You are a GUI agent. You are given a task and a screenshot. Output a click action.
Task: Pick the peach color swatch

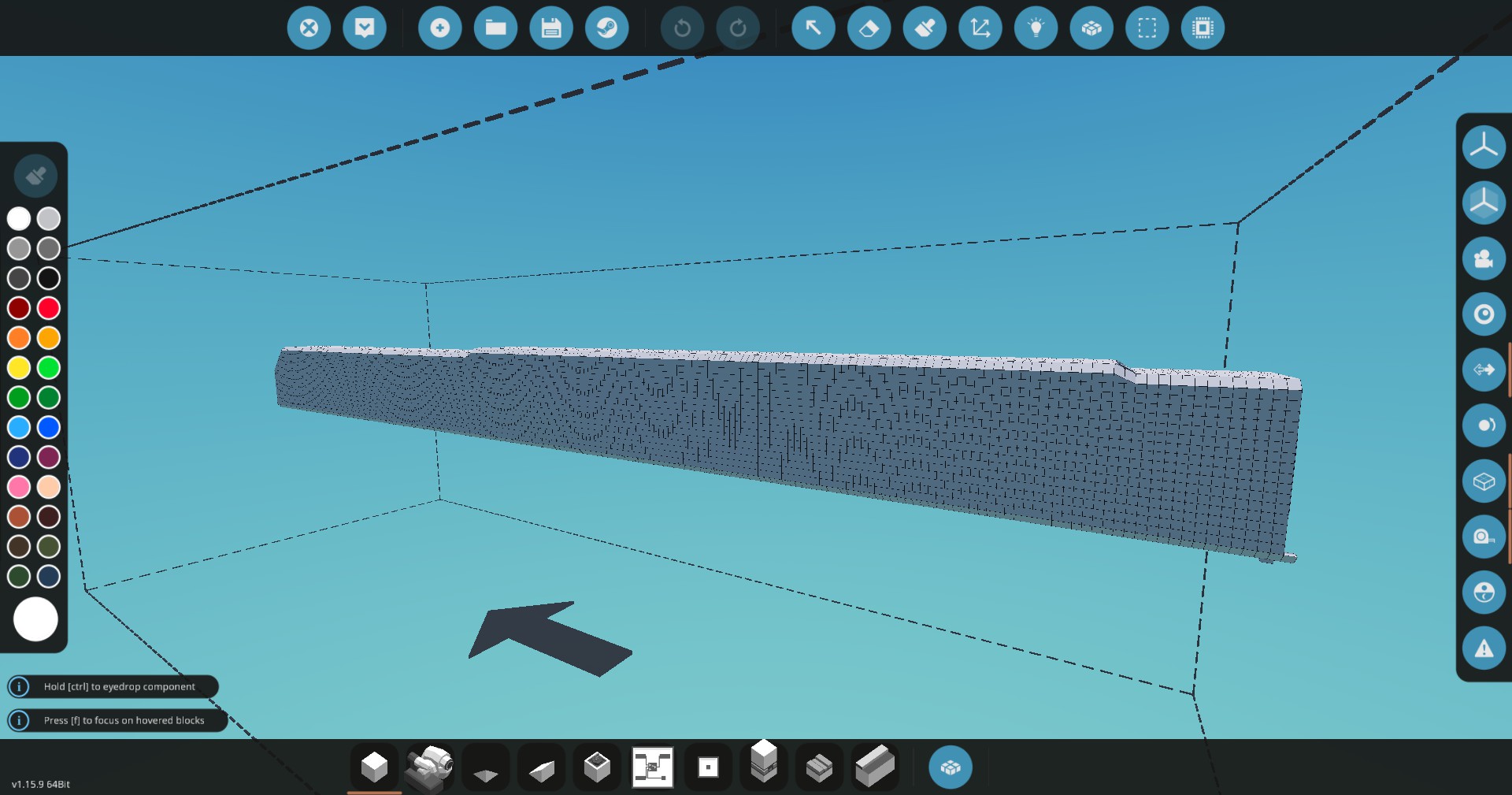[x=49, y=487]
